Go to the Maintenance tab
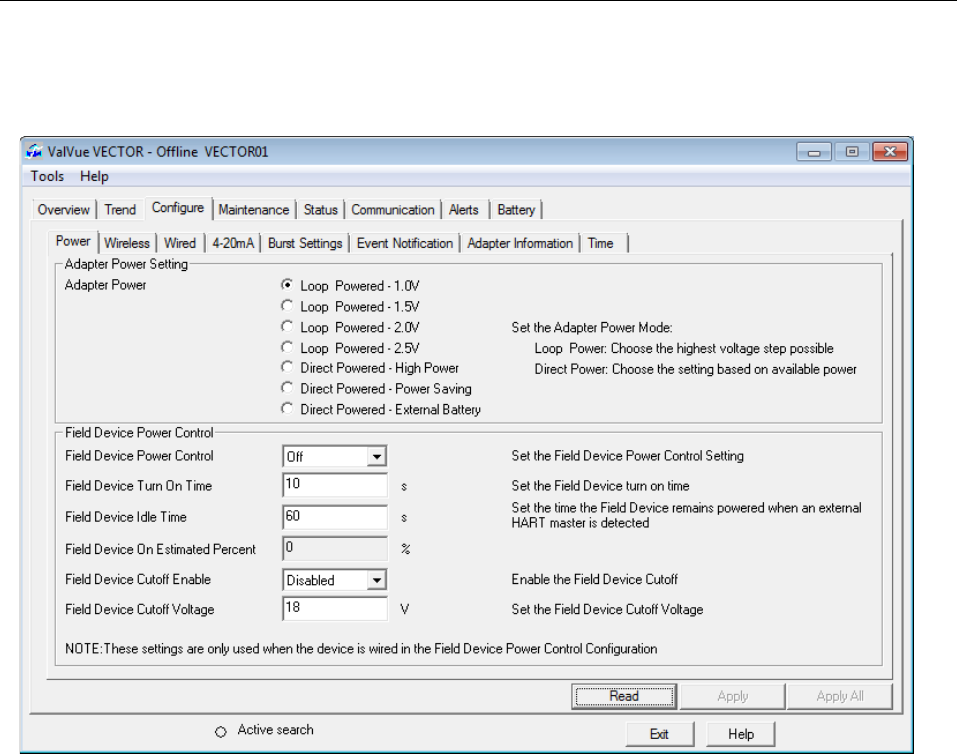Image resolution: width=957 pixels, height=754 pixels. tap(254, 210)
